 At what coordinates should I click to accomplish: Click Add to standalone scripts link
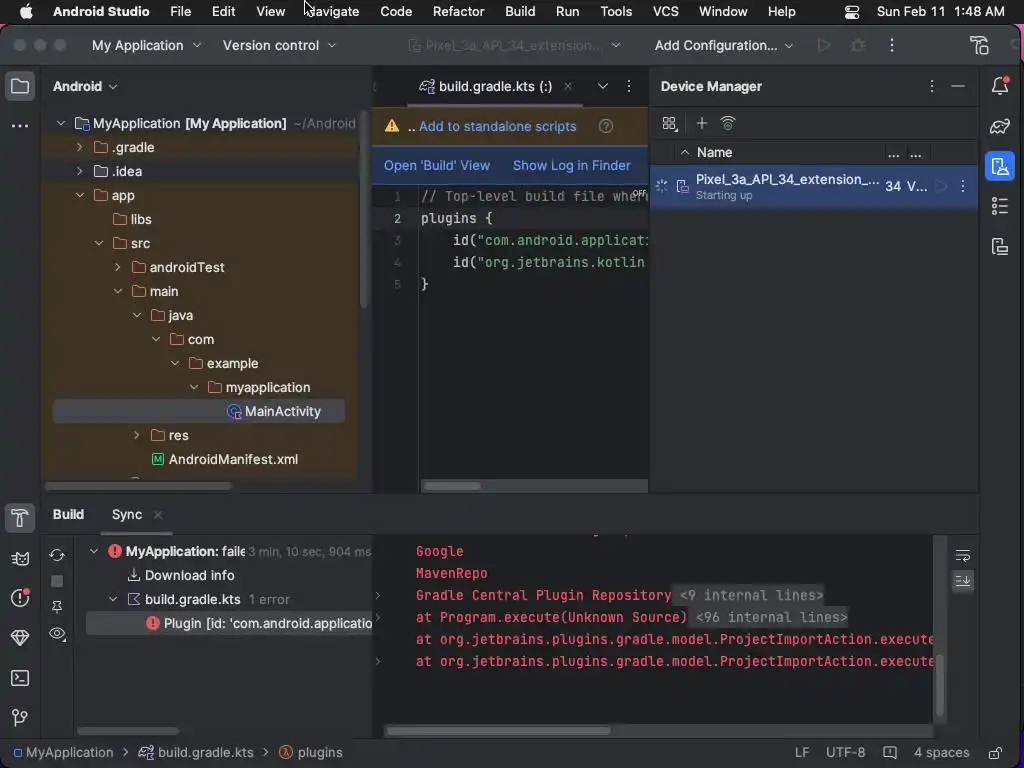498,127
